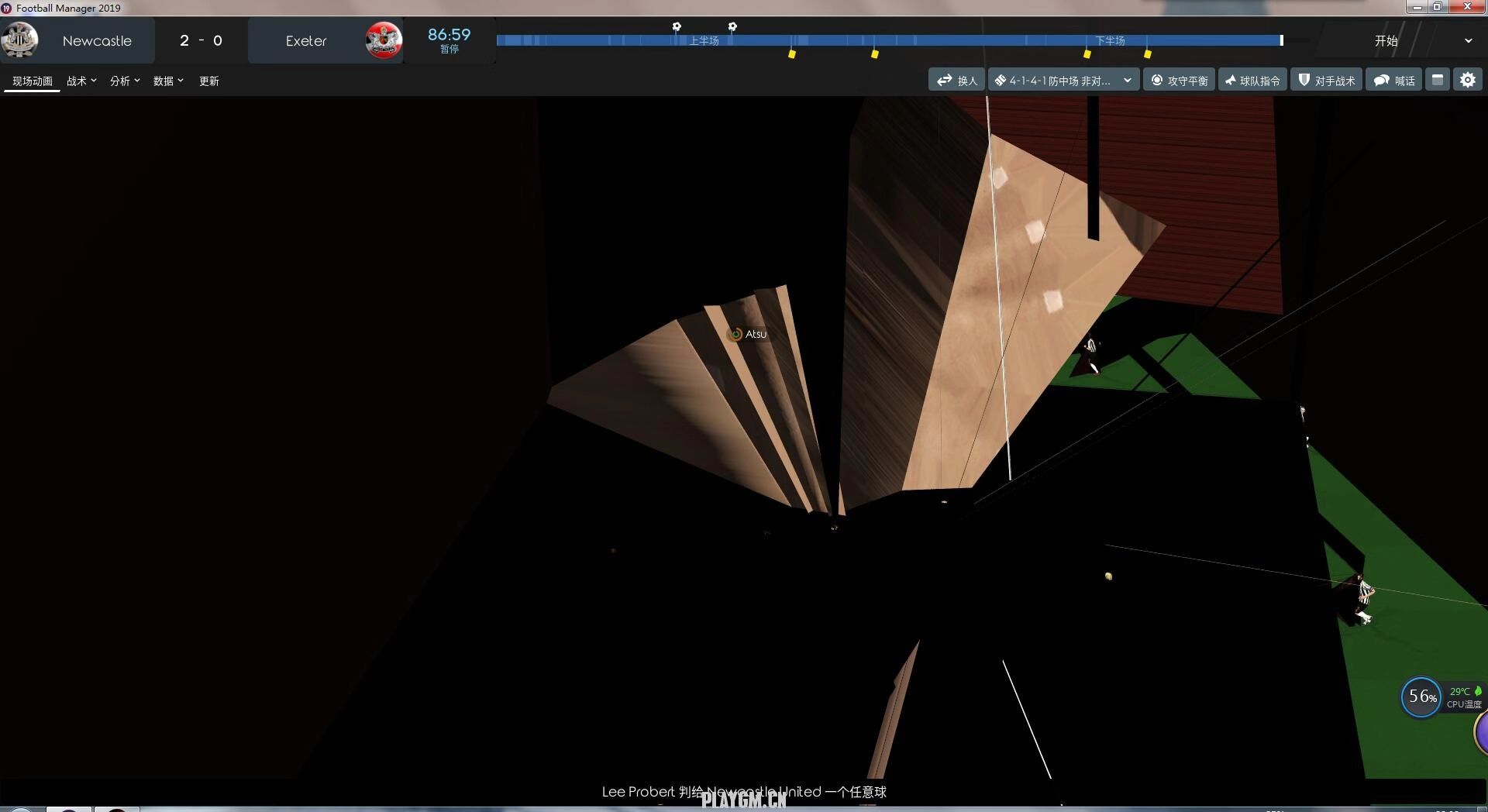Click the Exeter club crest
Image resolution: width=1488 pixels, height=812 pixels.
(384, 40)
